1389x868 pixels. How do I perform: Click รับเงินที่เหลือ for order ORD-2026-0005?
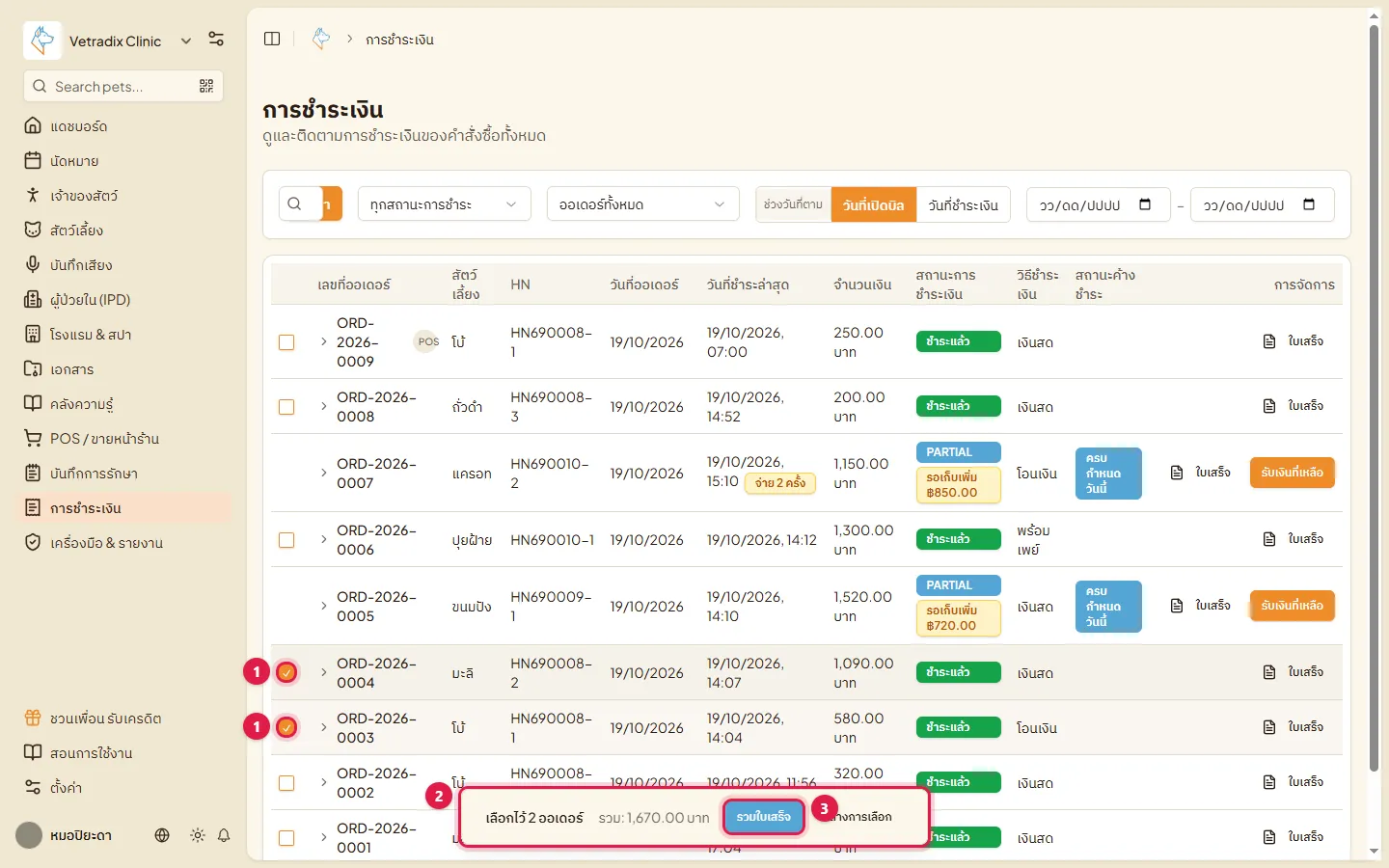tap(1293, 606)
